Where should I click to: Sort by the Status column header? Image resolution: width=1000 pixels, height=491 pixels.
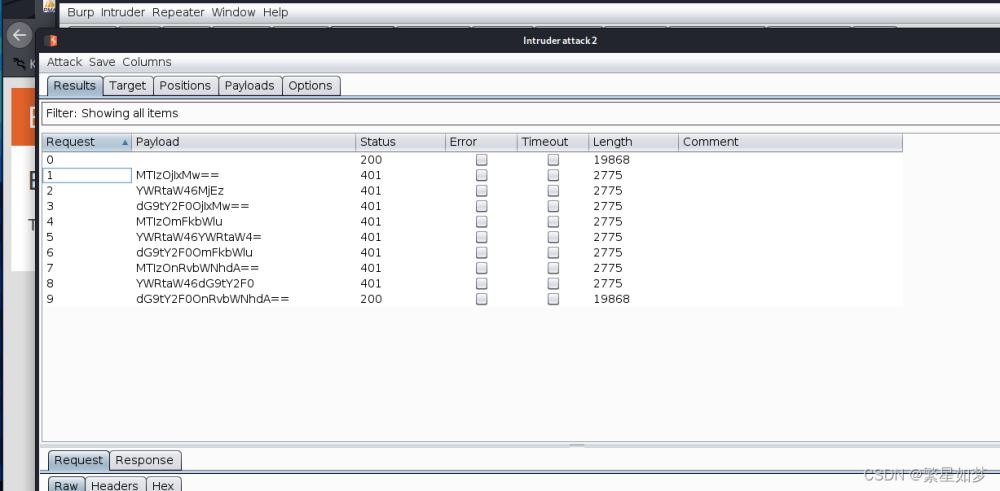401,142
